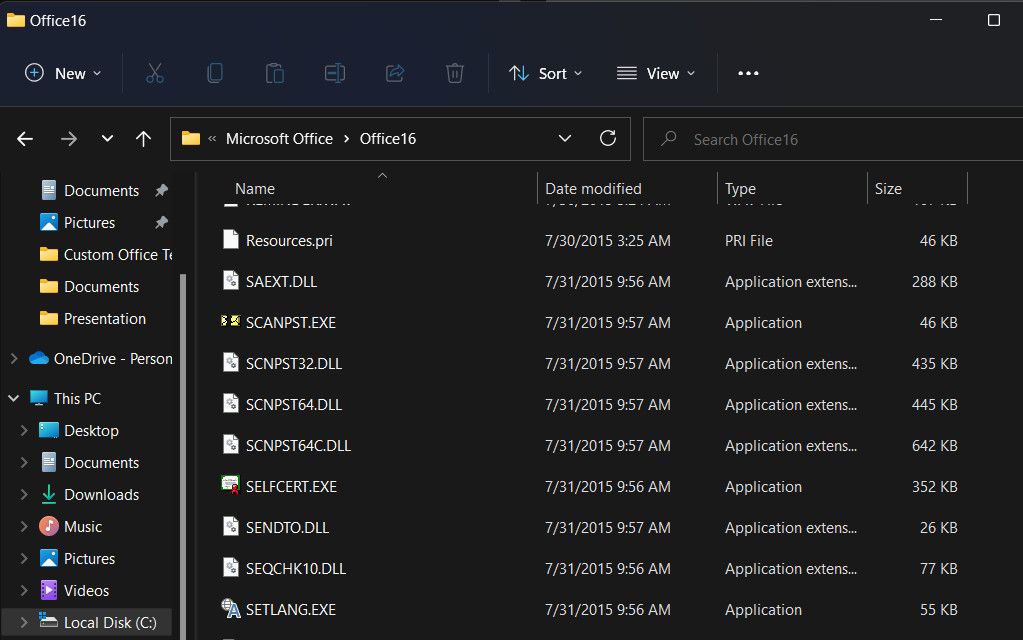Select the SCANPST.EXE file
This screenshot has height=640, width=1023.
pos(291,323)
